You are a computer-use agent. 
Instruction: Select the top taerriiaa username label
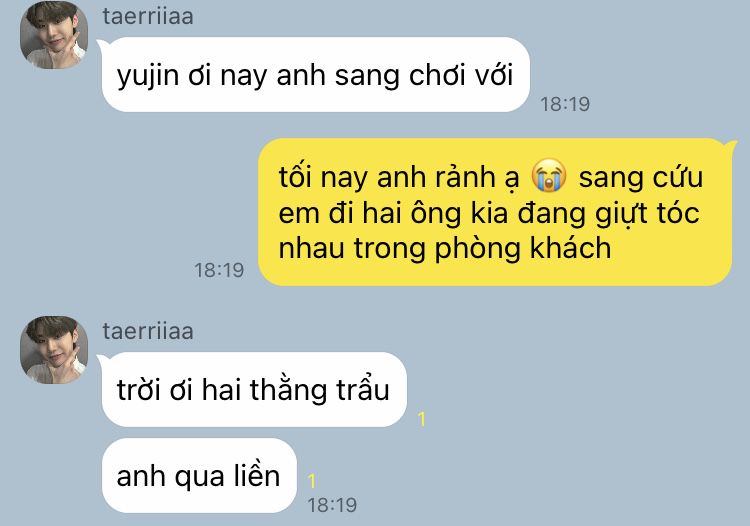(x=148, y=16)
